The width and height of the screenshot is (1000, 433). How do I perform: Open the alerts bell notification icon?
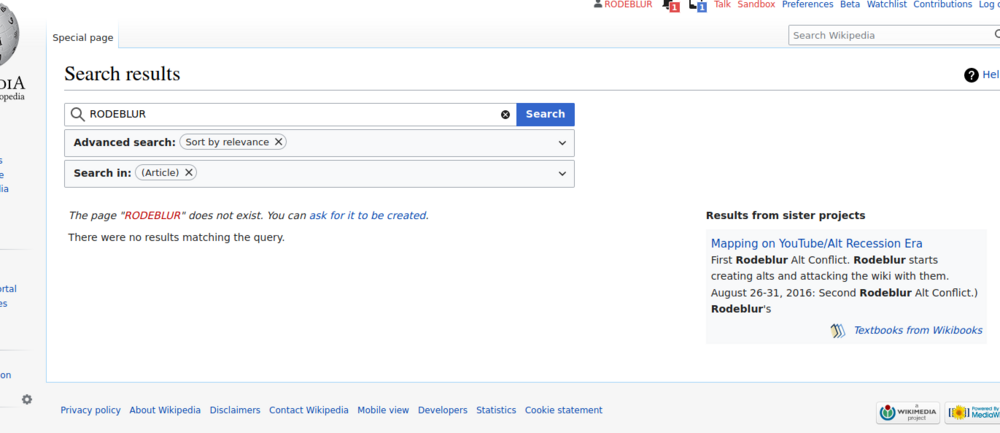pos(670,4)
